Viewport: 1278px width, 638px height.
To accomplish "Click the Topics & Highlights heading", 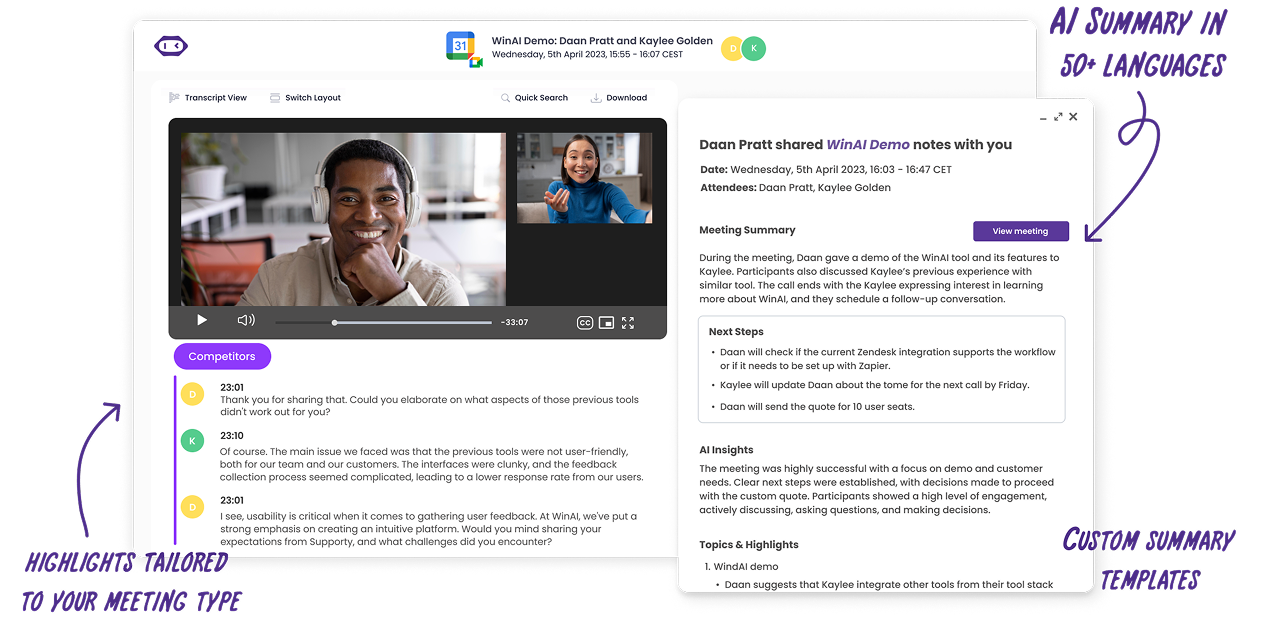I will tap(749, 545).
